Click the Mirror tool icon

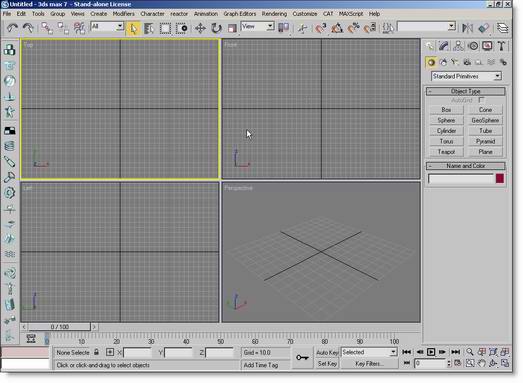pos(467,28)
